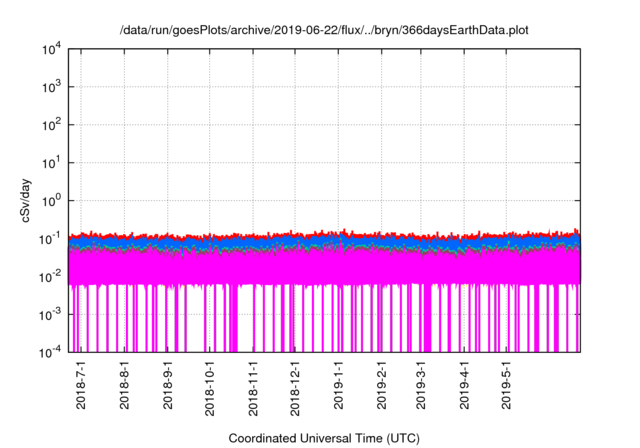The height and width of the screenshot is (448, 640).
Task: Select the 10^-3 y-axis label
Action: click(x=50, y=315)
